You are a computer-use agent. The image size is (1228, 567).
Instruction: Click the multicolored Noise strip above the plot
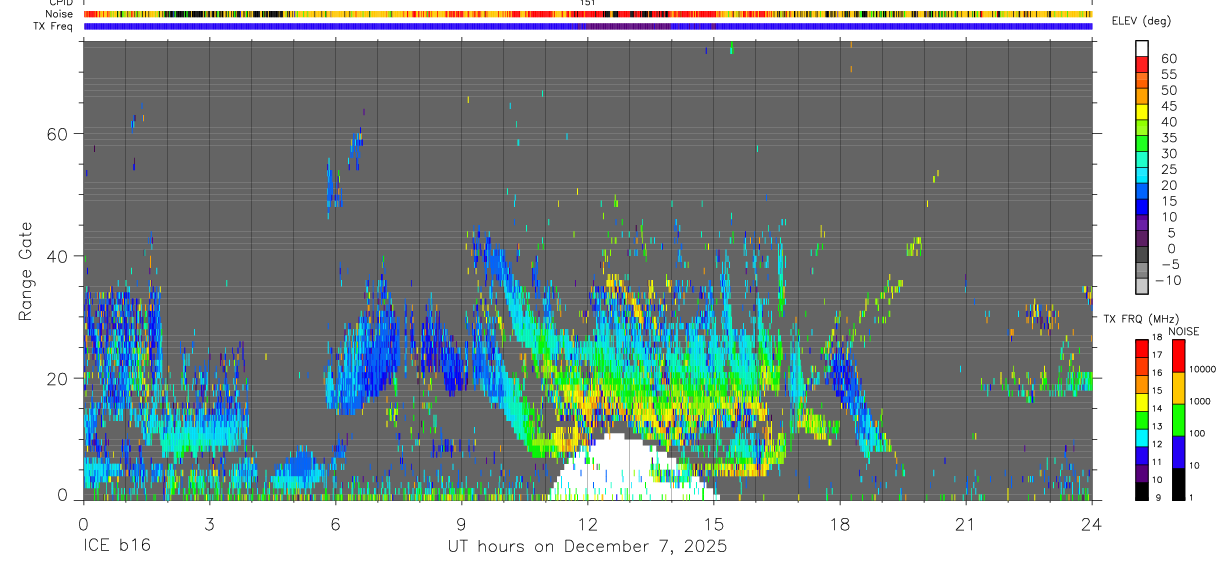click(587, 14)
